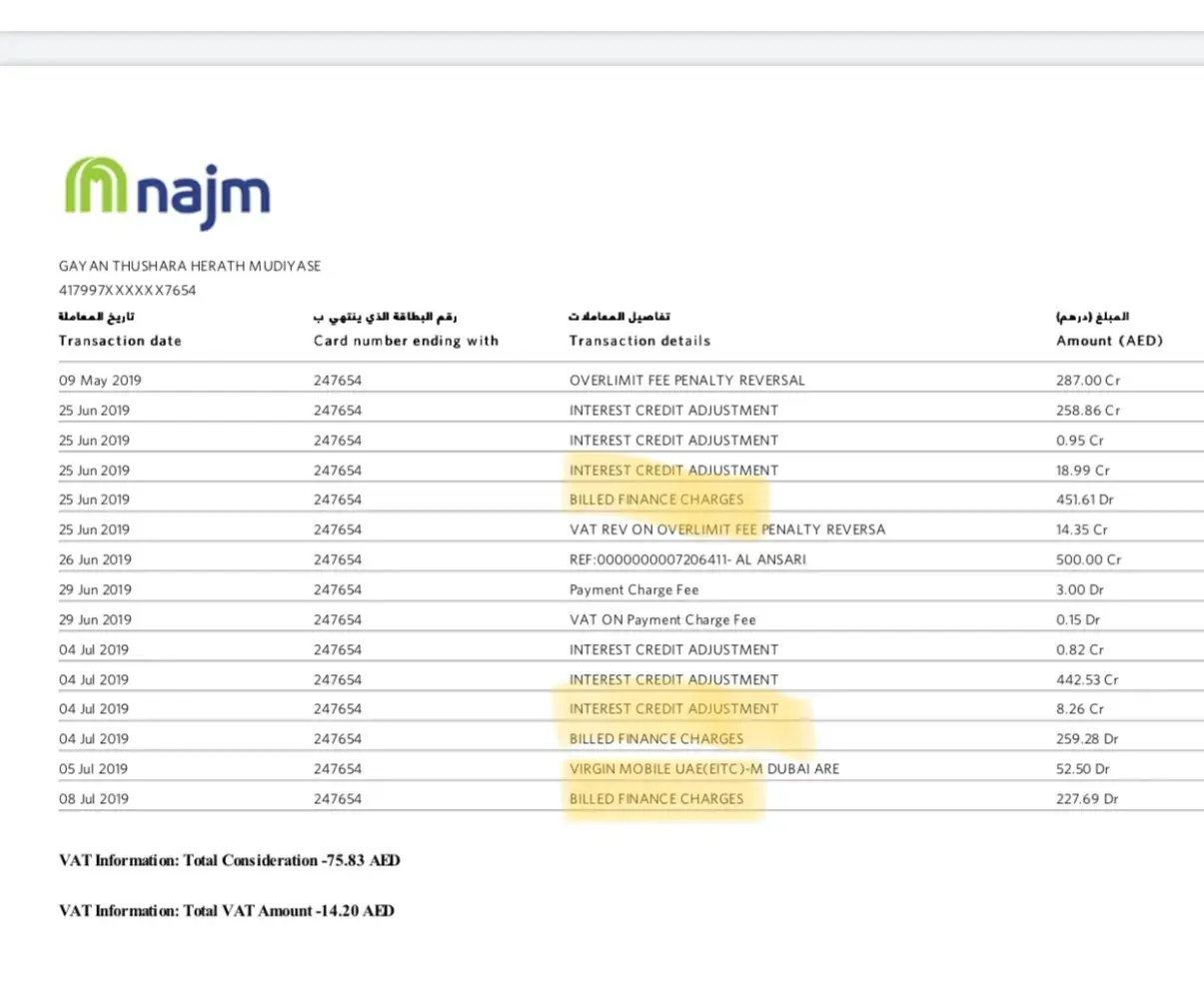Click the Total VAT Amount line
Screen dimensions: 1204x999
pos(226,911)
